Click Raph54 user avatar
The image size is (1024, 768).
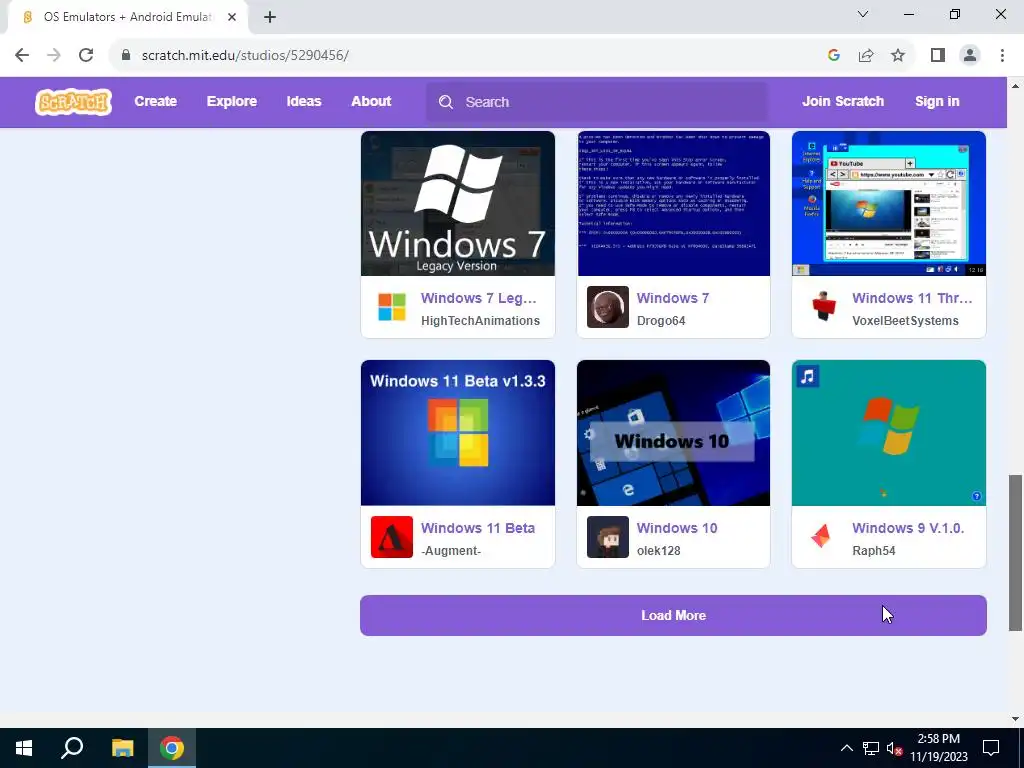[823, 537]
